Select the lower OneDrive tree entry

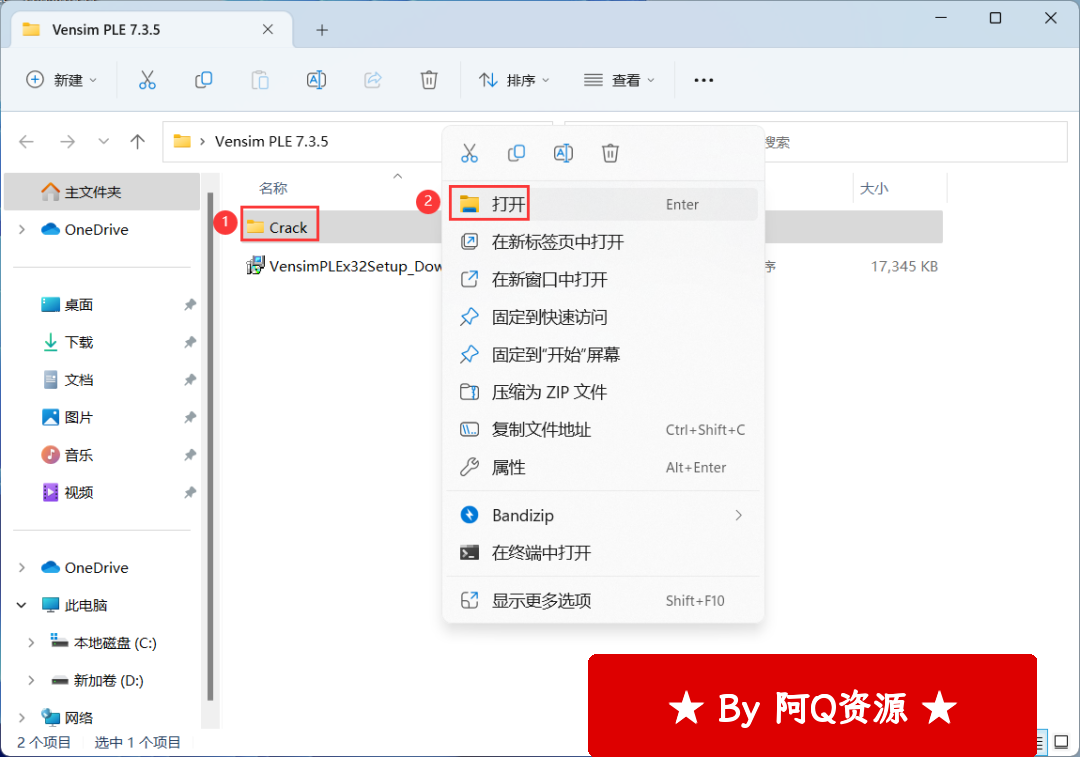click(85, 568)
